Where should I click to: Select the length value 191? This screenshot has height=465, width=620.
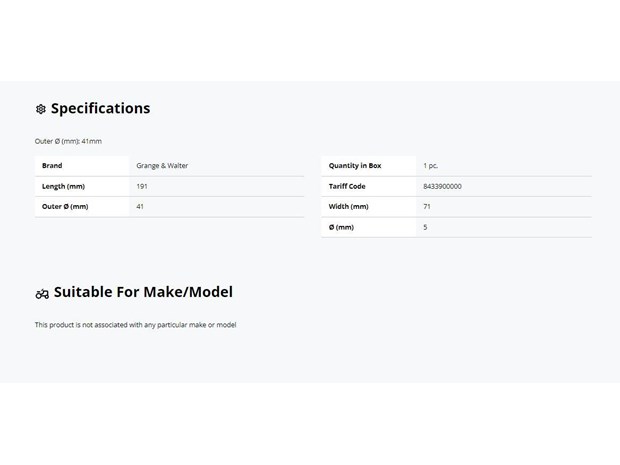click(x=142, y=186)
